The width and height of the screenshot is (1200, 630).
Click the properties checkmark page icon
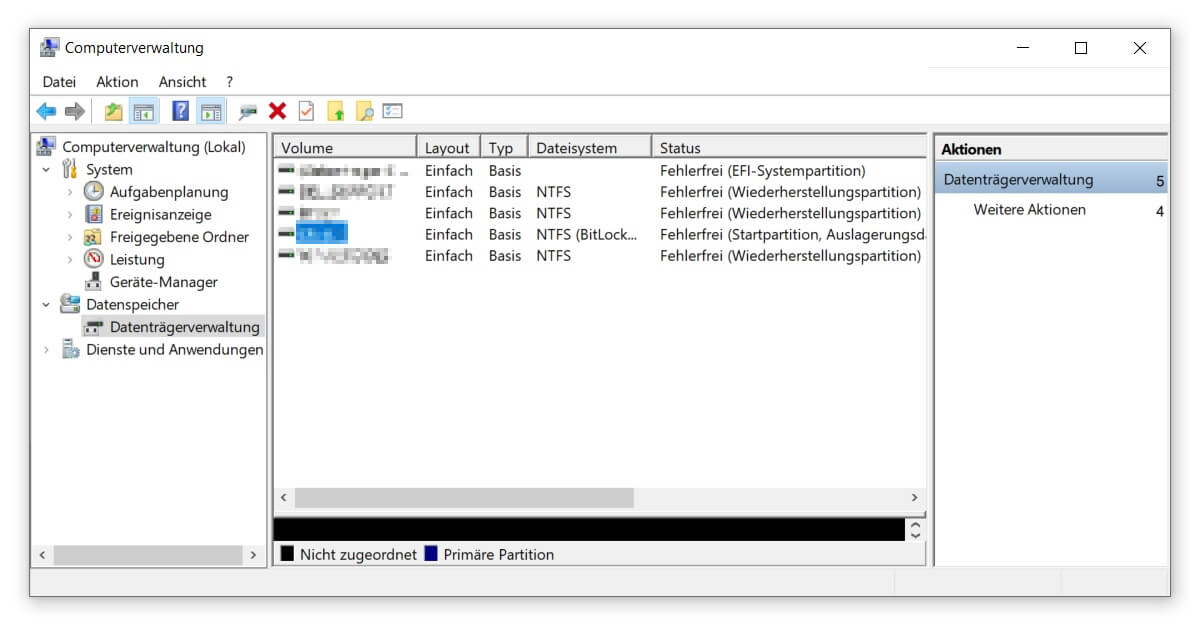click(306, 112)
